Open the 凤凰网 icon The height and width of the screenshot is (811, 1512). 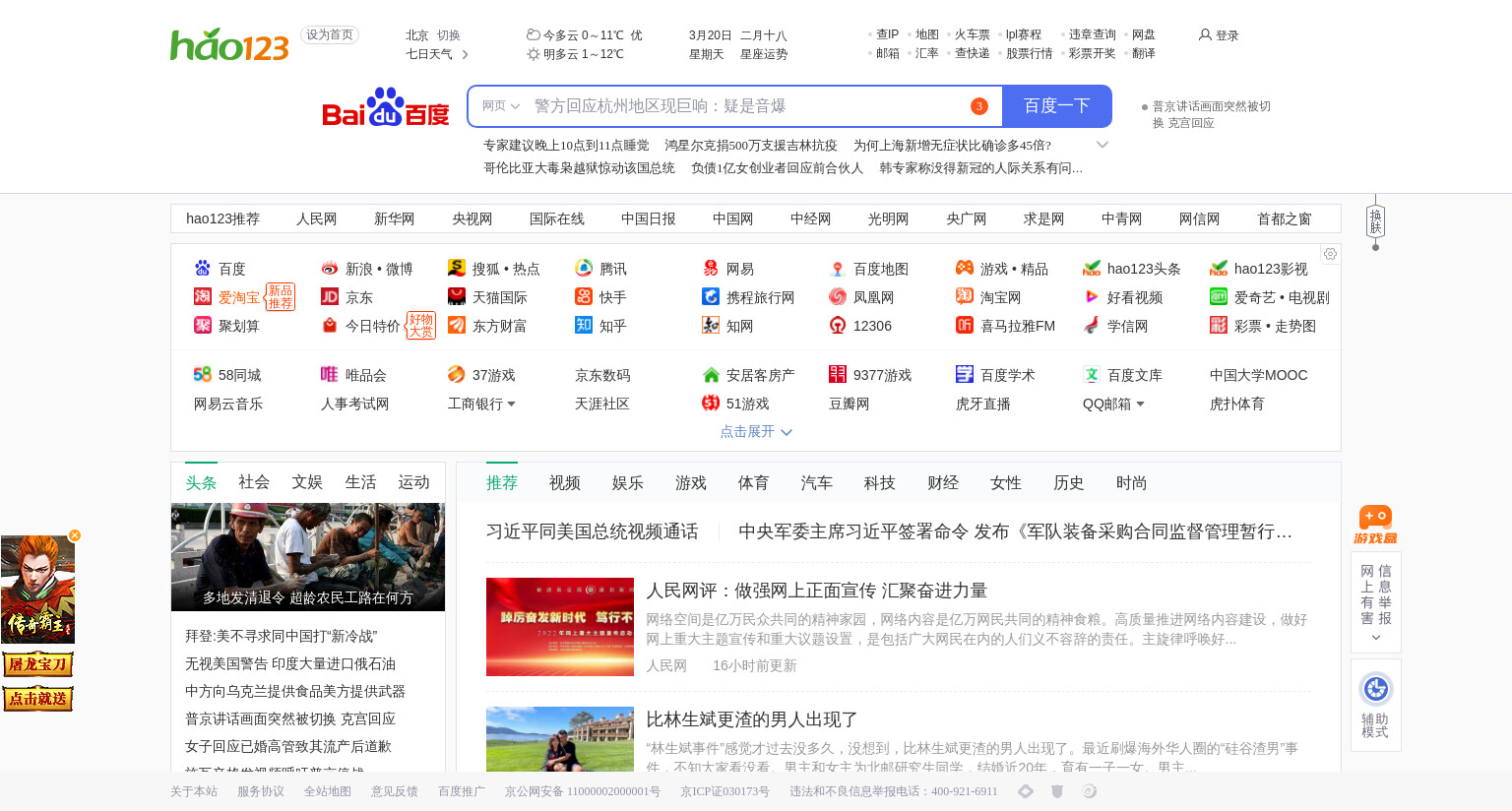[x=838, y=297]
